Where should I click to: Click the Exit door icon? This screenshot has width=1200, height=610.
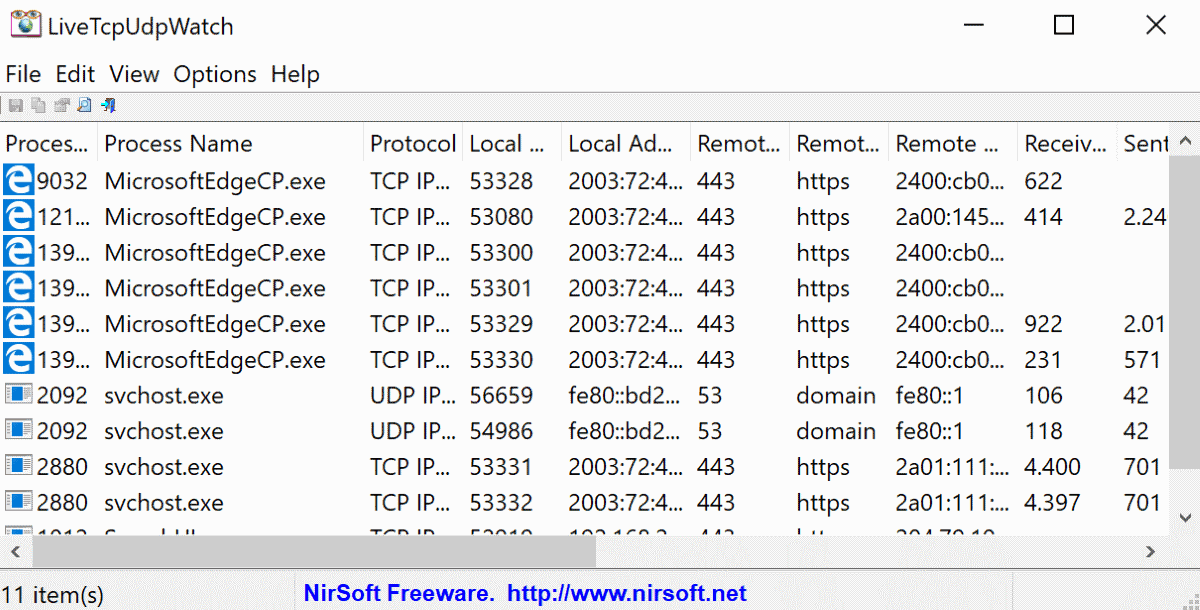click(109, 105)
